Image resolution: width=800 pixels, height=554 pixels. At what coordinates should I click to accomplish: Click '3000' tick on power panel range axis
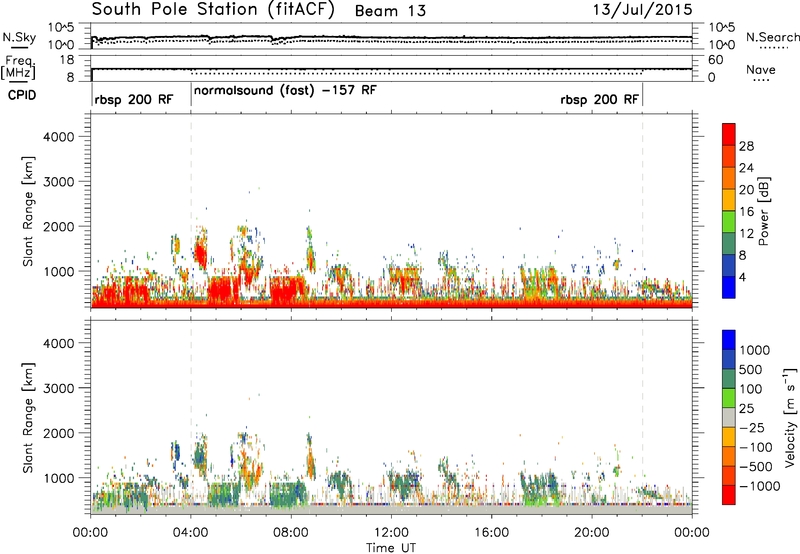59,182
